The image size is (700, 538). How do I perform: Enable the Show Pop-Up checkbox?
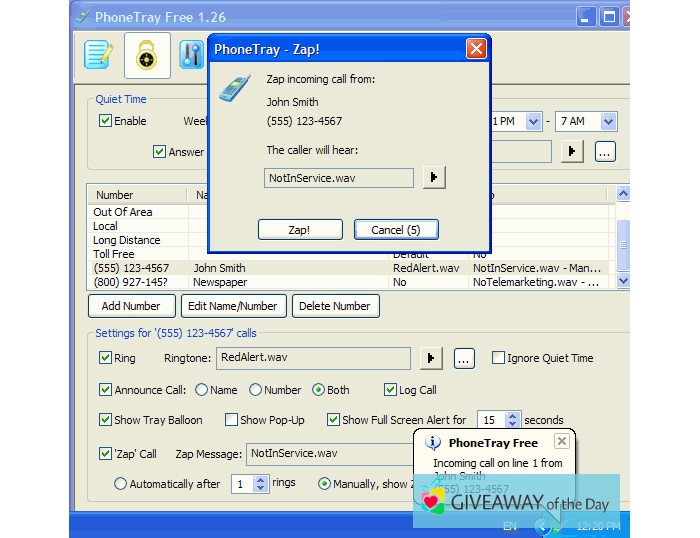click(231, 420)
